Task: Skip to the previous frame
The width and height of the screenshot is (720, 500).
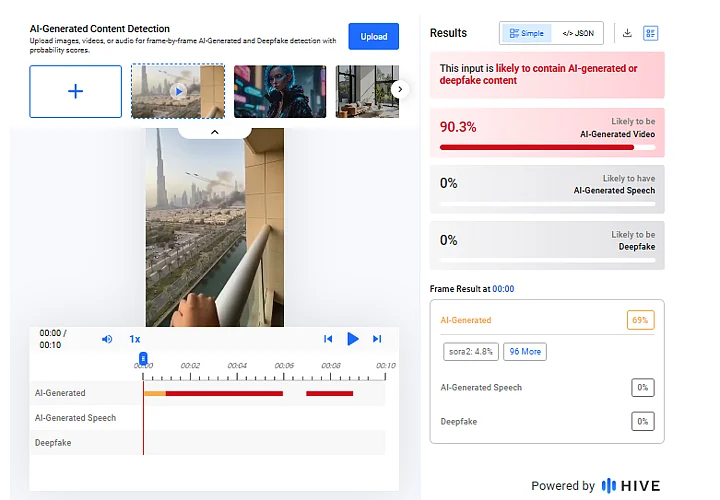Action: tap(327, 339)
